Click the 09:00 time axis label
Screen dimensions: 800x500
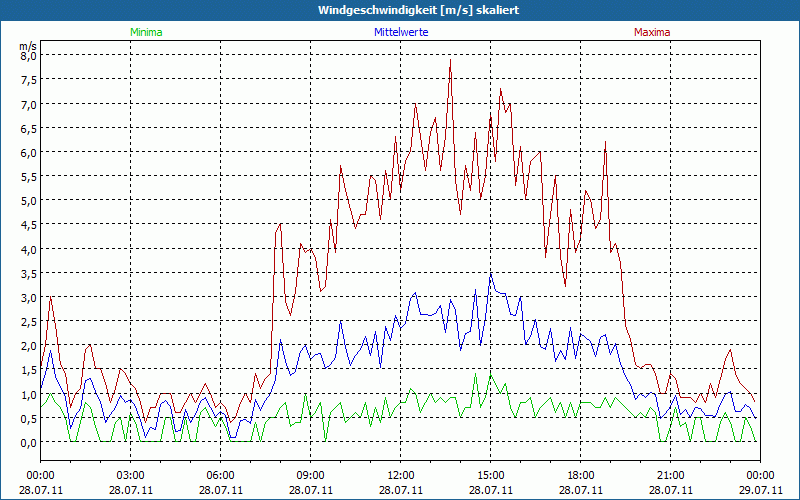311,475
